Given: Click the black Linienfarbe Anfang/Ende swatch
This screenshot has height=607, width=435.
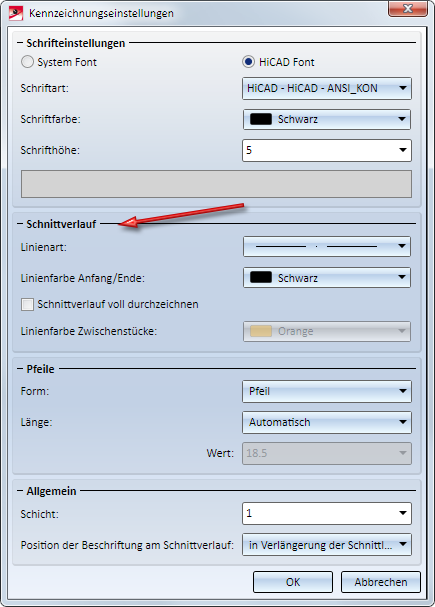Looking at the screenshot, I should 261,278.
